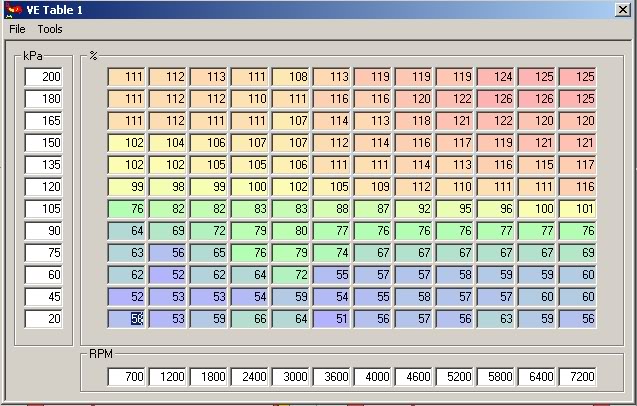637x406 pixels.
Task: Select the 7200 RPM bin field
Action: (578, 376)
